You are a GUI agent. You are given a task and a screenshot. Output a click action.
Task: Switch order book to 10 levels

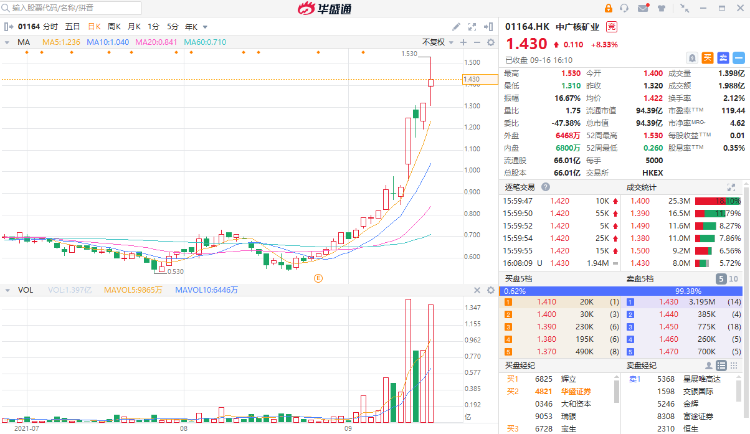click(x=733, y=278)
